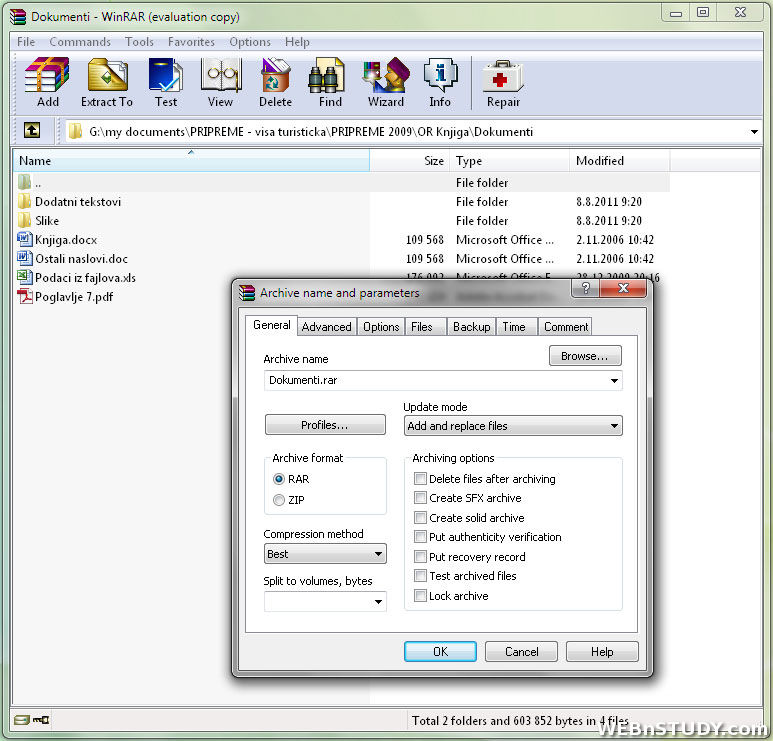Click the folder icon in the address bar
The width and height of the screenshot is (773, 741).
click(x=75, y=131)
